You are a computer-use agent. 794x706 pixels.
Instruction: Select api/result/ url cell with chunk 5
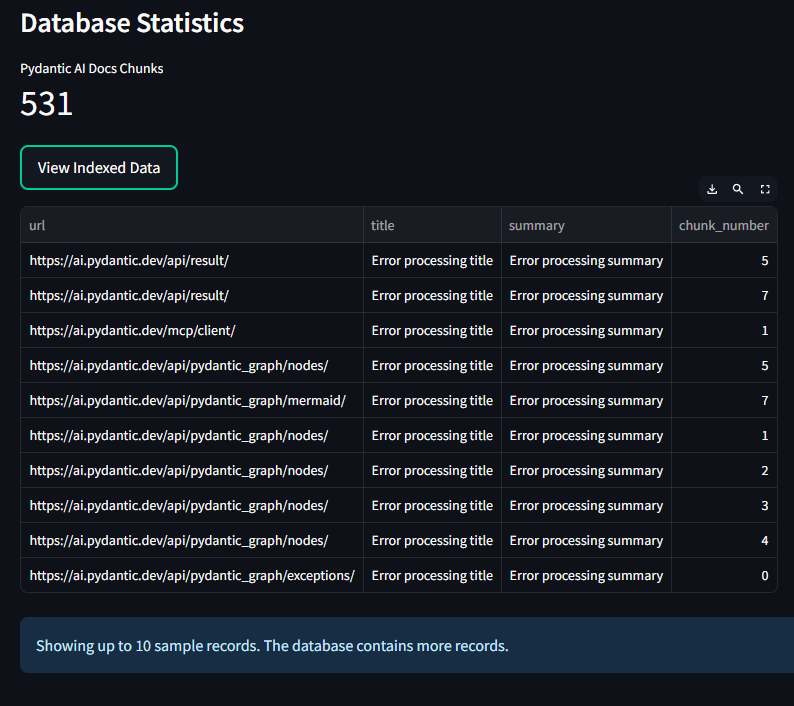coord(192,260)
